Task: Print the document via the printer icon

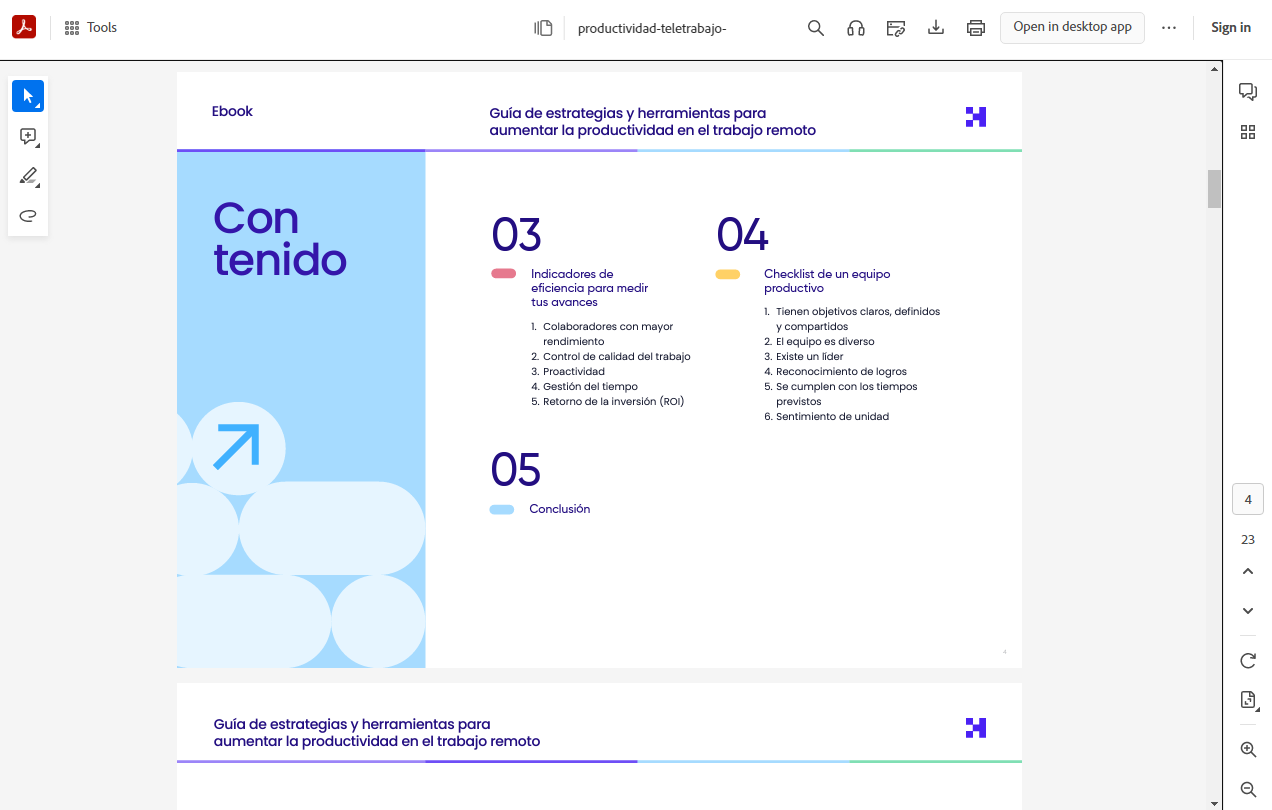Action: coord(975,27)
